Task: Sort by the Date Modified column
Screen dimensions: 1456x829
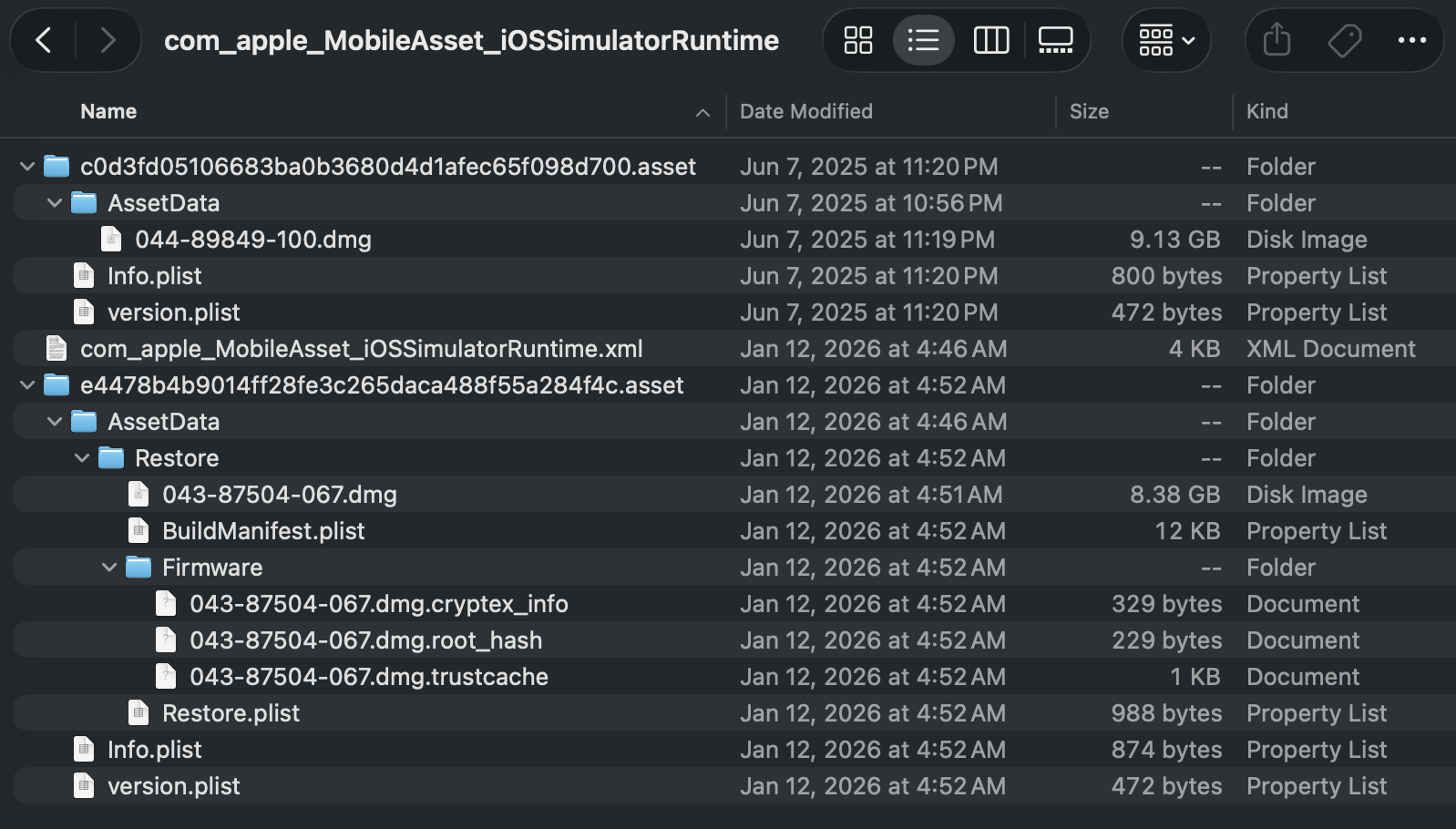Action: click(x=805, y=111)
